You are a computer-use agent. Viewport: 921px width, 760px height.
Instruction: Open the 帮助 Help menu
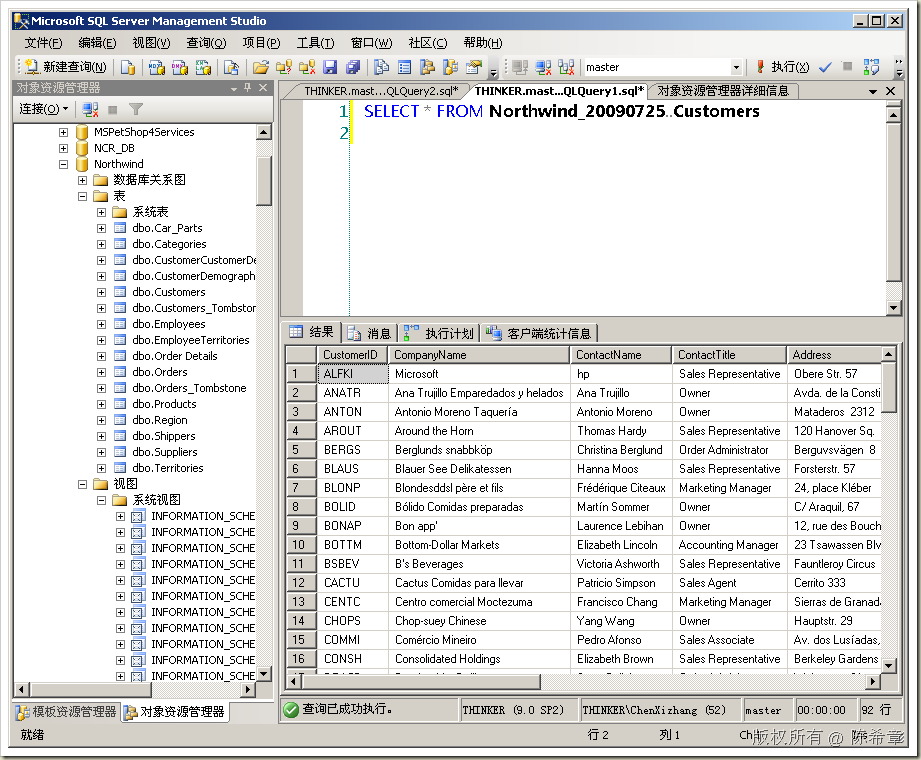[x=483, y=43]
